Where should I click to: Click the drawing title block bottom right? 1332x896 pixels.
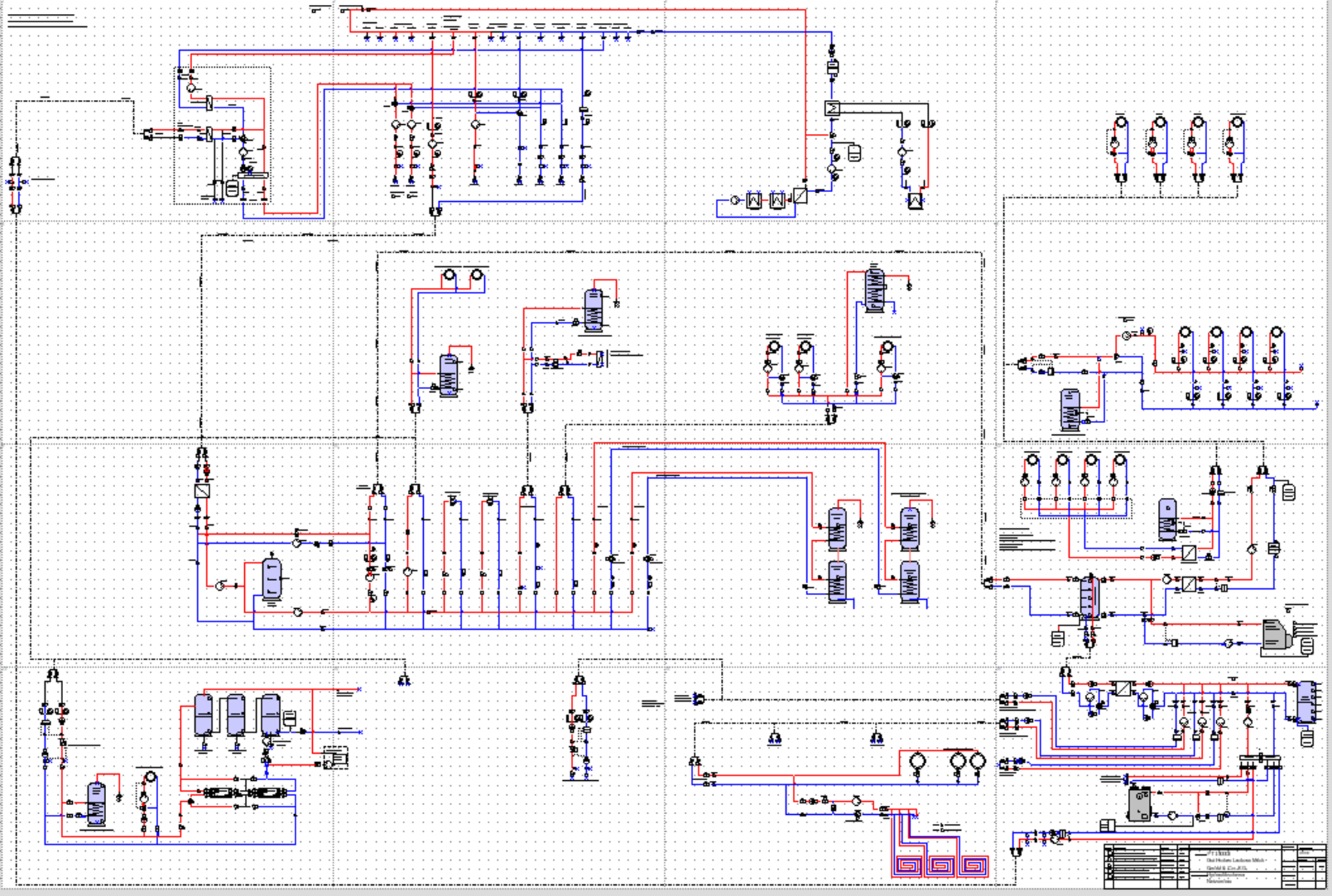click(1214, 865)
